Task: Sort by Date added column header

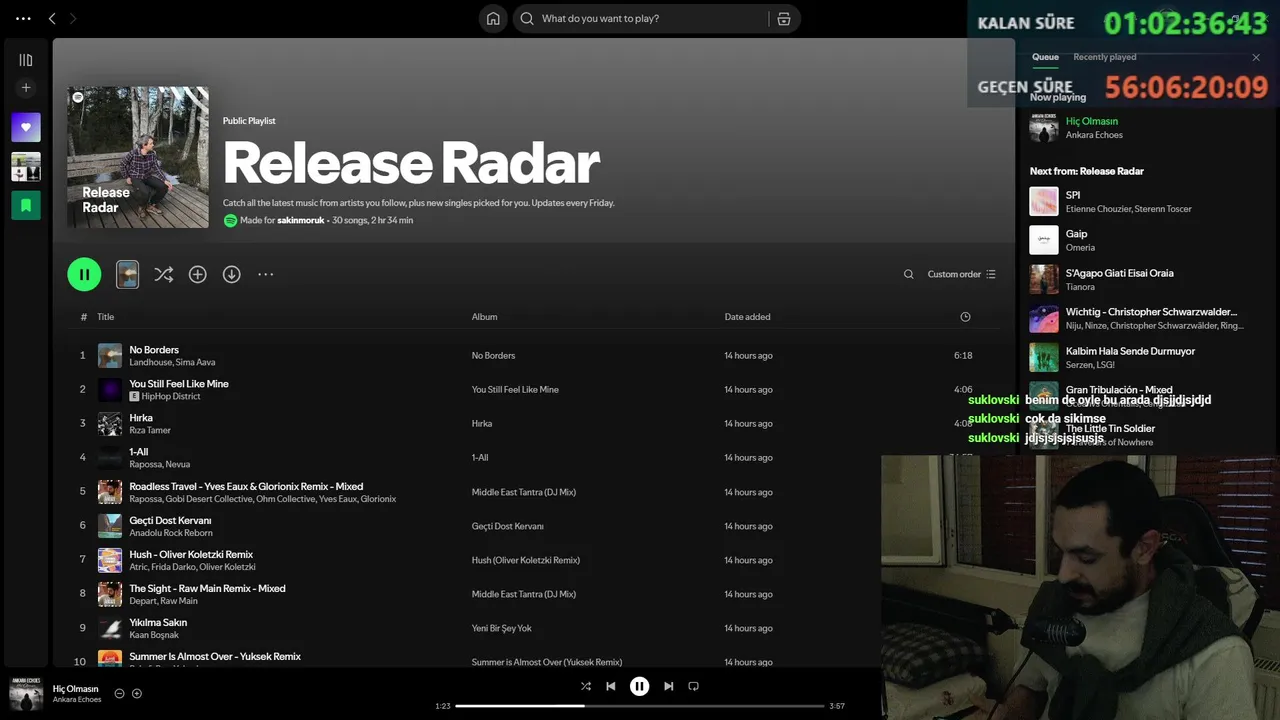Action: (x=747, y=317)
